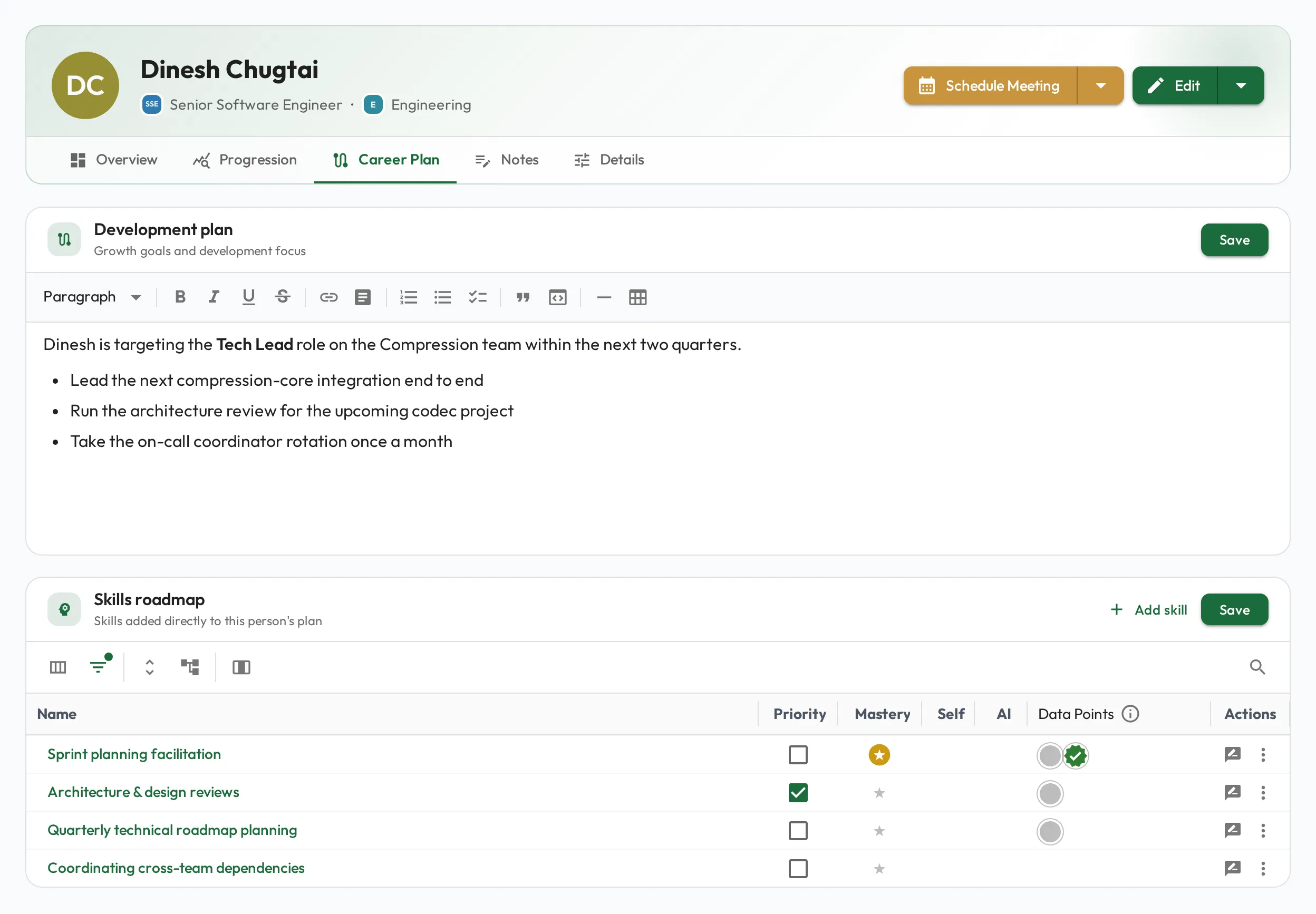Toggle the expand/collapse rows arrows

tap(149, 667)
